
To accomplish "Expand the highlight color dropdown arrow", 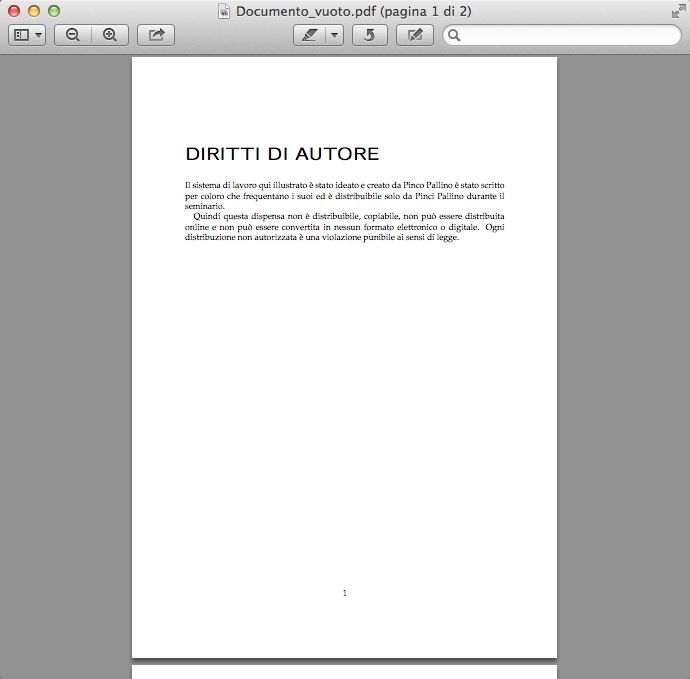I will coord(335,35).
